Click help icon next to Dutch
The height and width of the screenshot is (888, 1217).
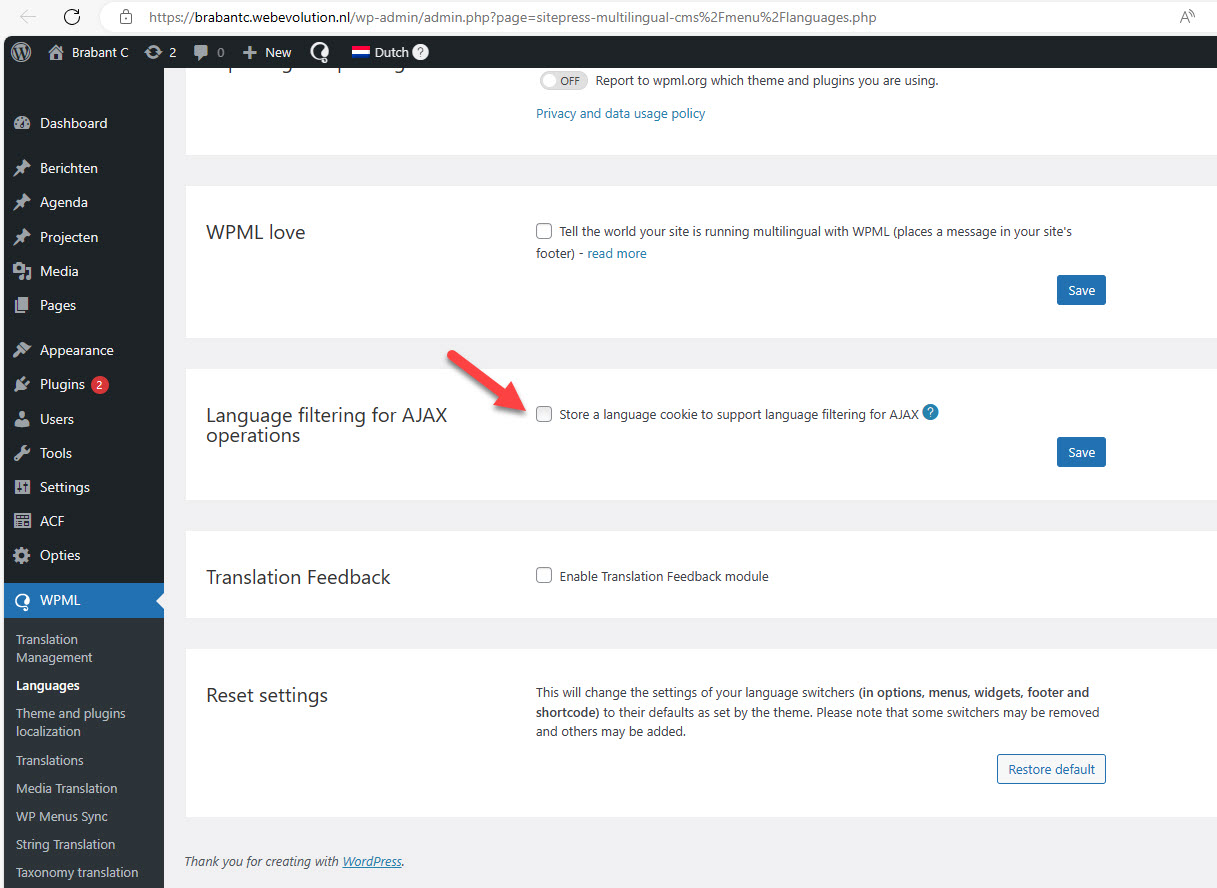coord(421,52)
